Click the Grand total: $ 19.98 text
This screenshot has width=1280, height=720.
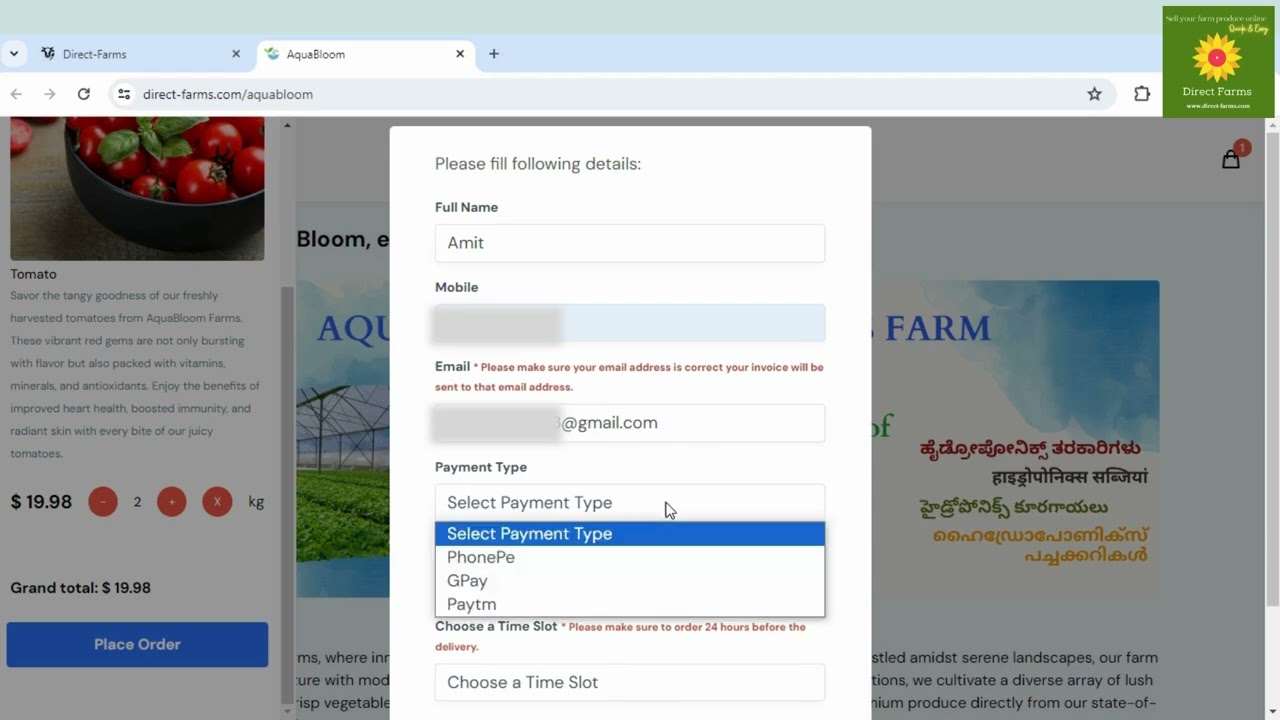click(81, 588)
